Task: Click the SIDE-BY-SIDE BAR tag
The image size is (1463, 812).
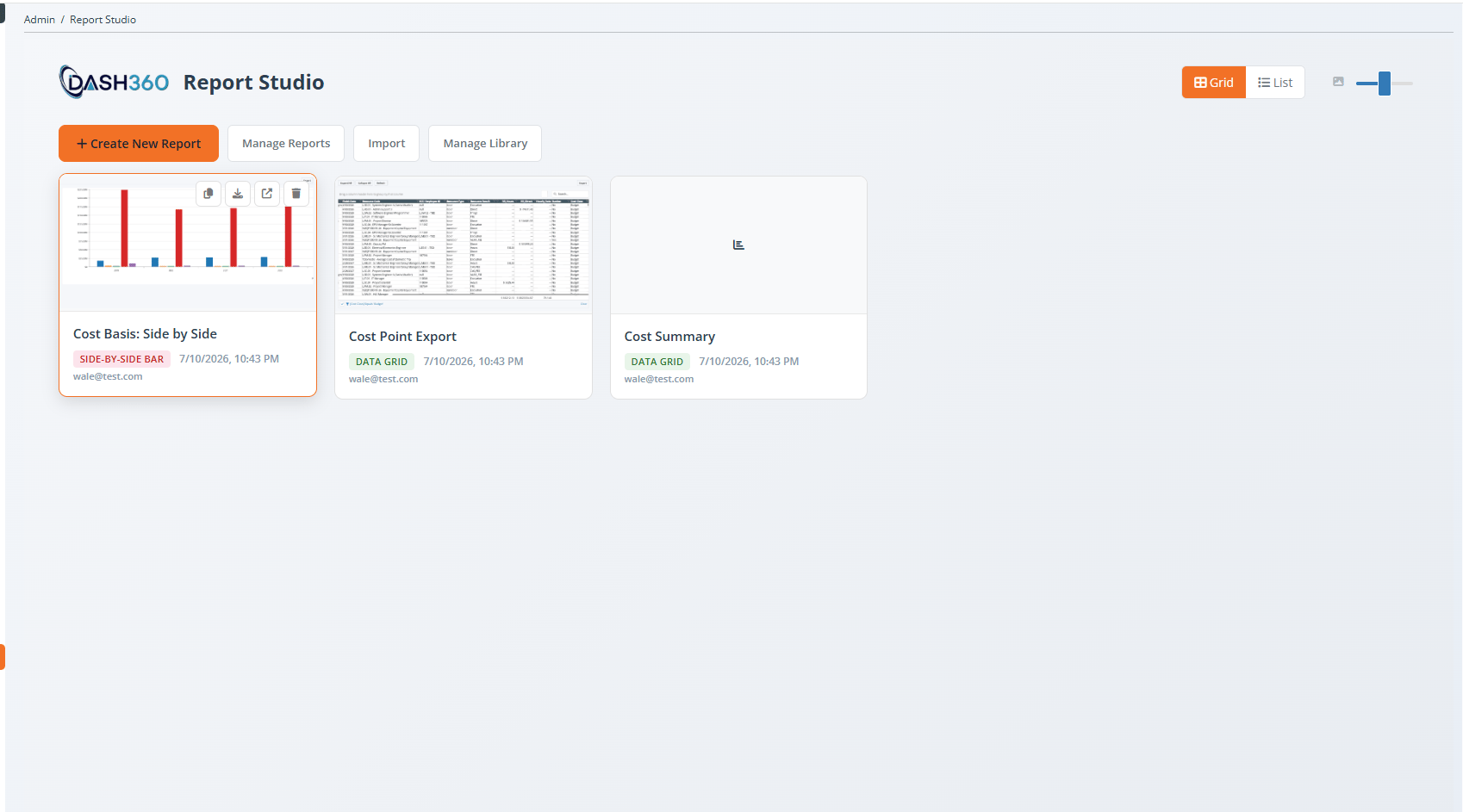Action: tap(121, 359)
